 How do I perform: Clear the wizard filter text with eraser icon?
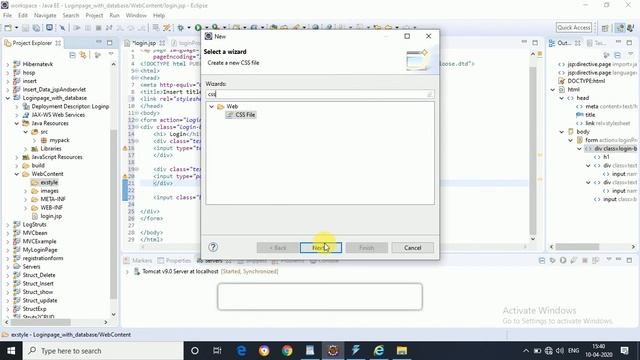pyautogui.click(x=429, y=94)
